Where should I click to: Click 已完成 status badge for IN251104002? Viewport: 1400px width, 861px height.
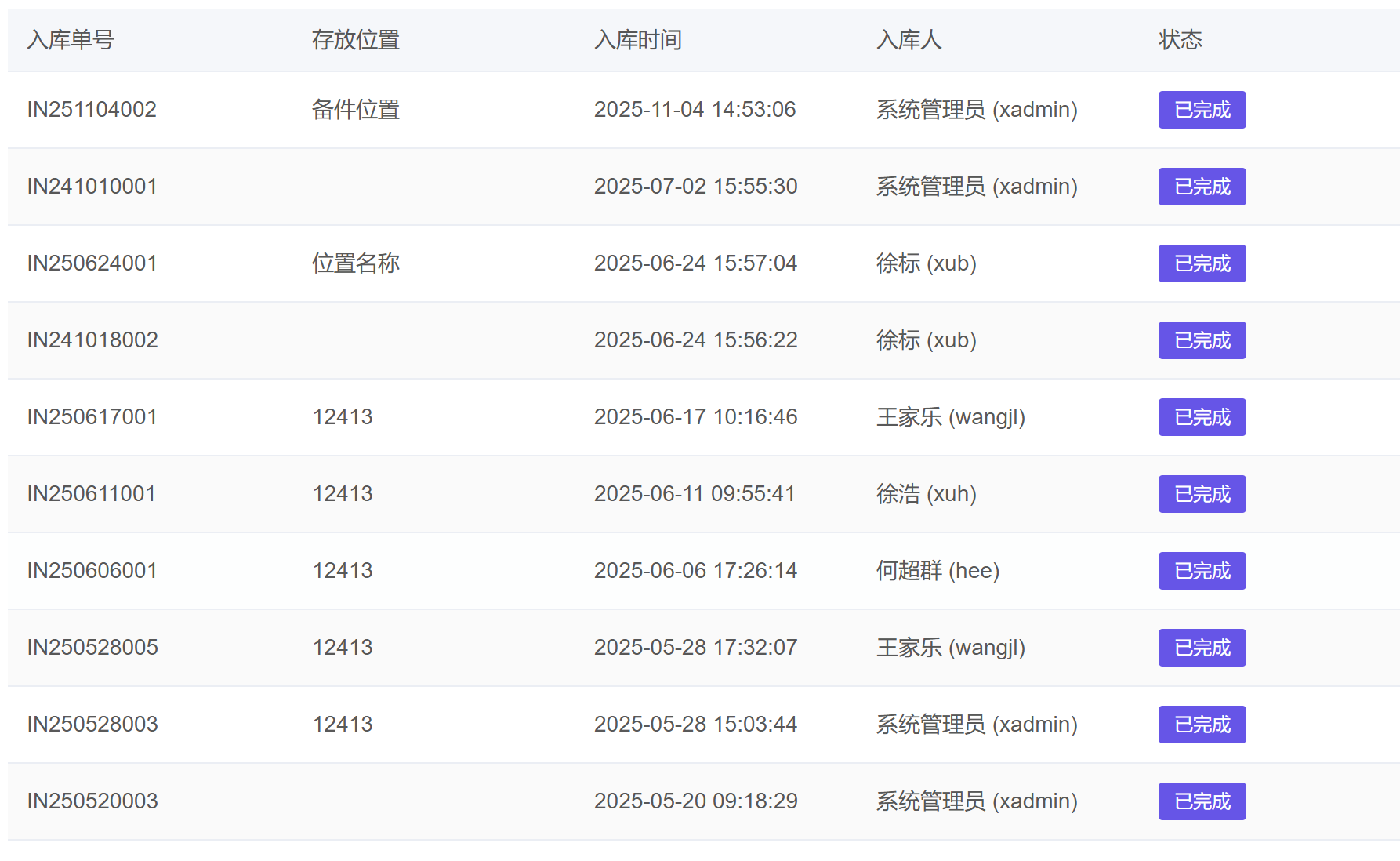coord(1202,110)
